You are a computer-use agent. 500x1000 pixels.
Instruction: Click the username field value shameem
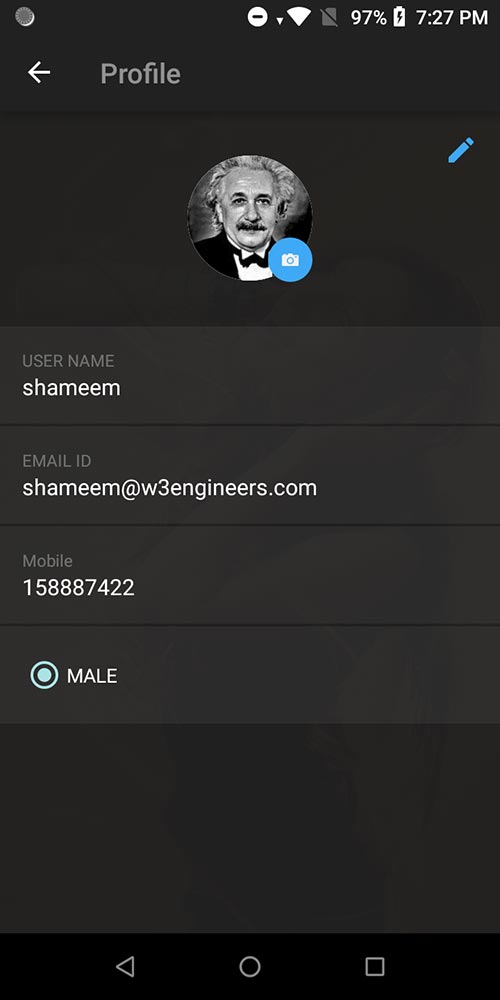coord(71,388)
